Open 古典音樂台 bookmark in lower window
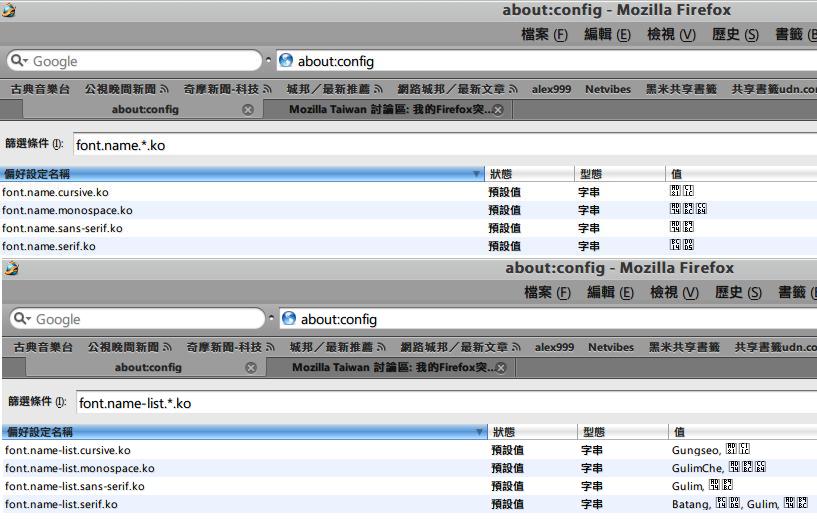Viewport: 817px width, 519px height. click(x=43, y=347)
